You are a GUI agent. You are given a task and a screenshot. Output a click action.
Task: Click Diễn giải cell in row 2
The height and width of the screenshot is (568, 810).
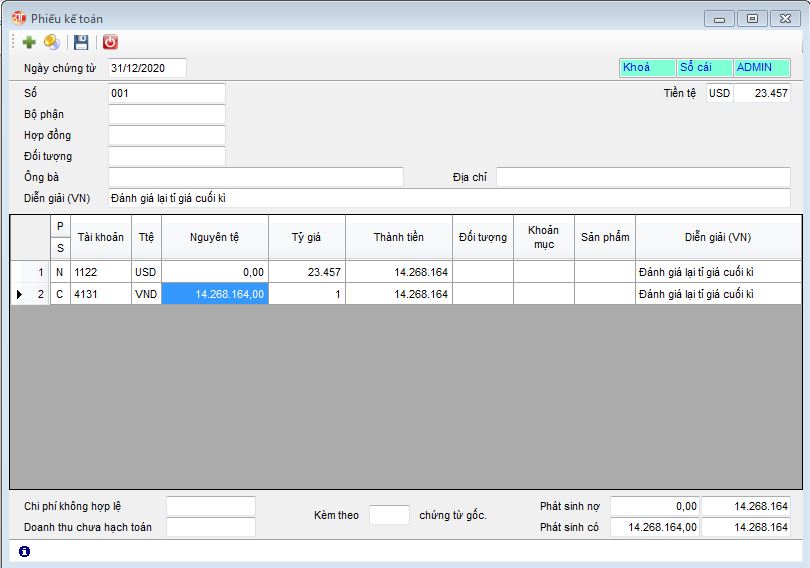tap(718, 294)
